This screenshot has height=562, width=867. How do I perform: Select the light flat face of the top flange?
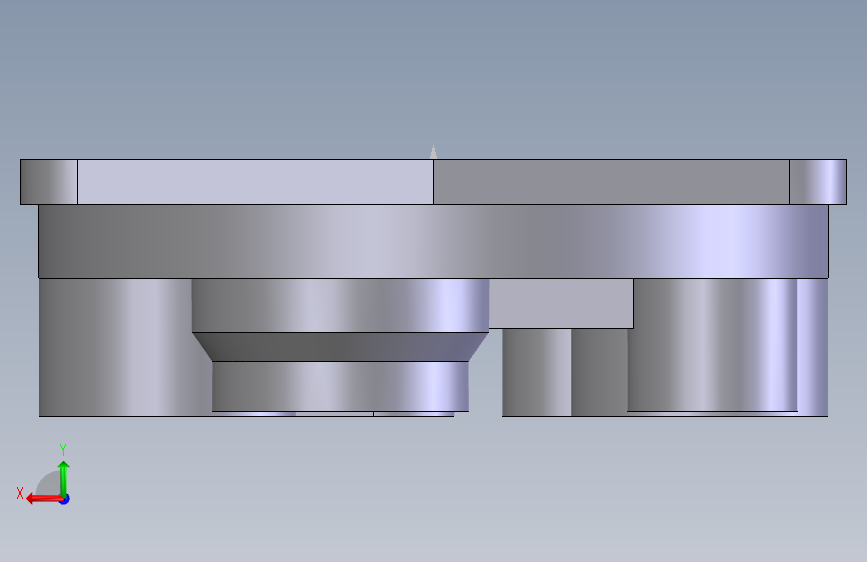pyautogui.click(x=255, y=182)
